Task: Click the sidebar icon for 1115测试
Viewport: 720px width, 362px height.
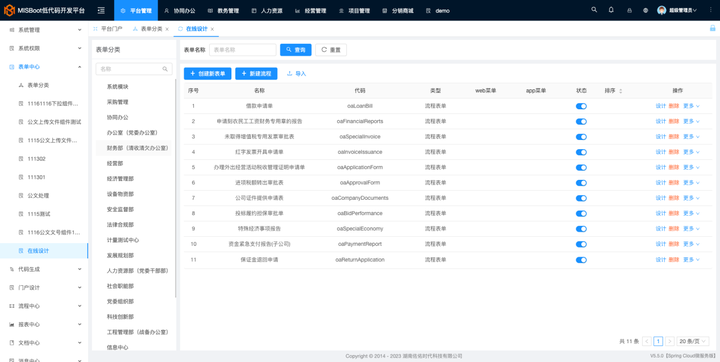Action: point(21,214)
